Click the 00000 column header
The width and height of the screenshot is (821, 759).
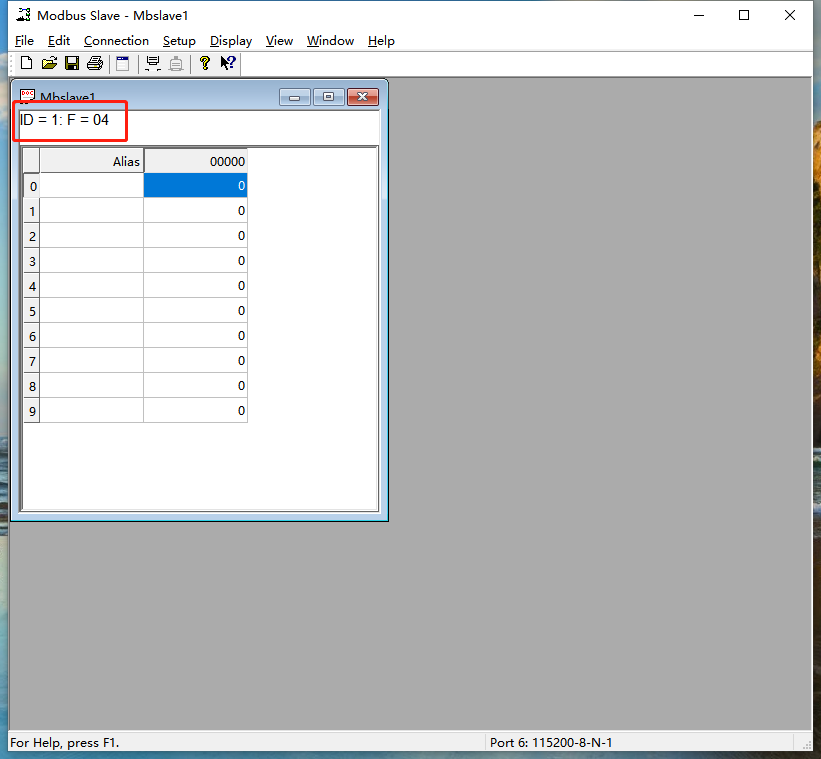point(195,161)
